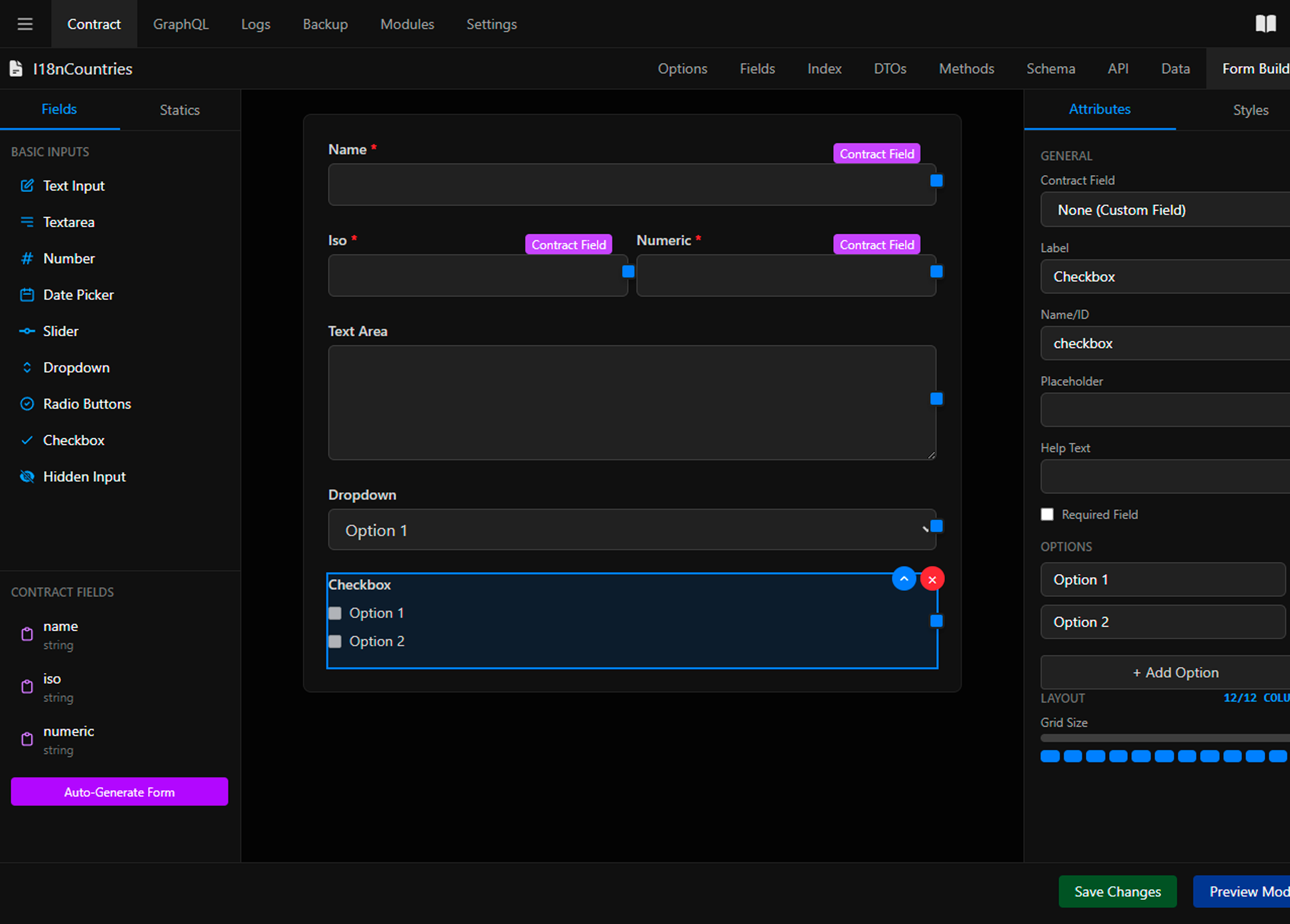Click the Auto-Generate Form button
Viewport: 1290px width, 924px height.
coord(119,791)
